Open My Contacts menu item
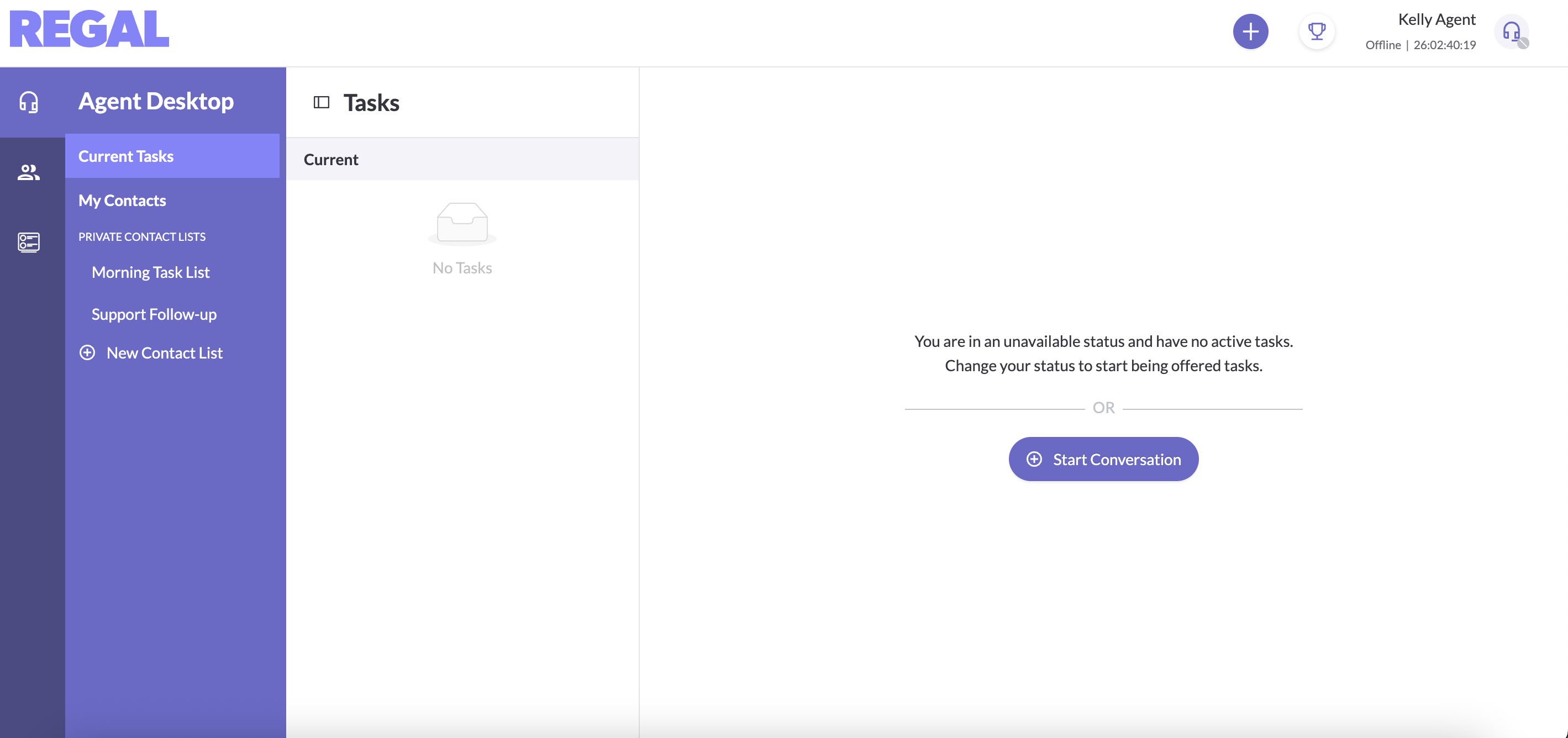Image resolution: width=1568 pixels, height=738 pixels. pyautogui.click(x=122, y=201)
